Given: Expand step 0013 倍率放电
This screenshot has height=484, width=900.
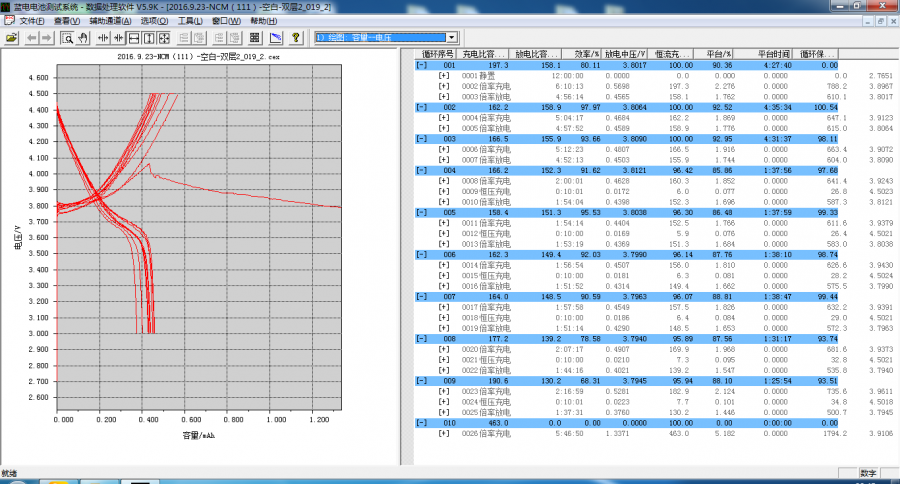Looking at the screenshot, I should click(444, 244).
